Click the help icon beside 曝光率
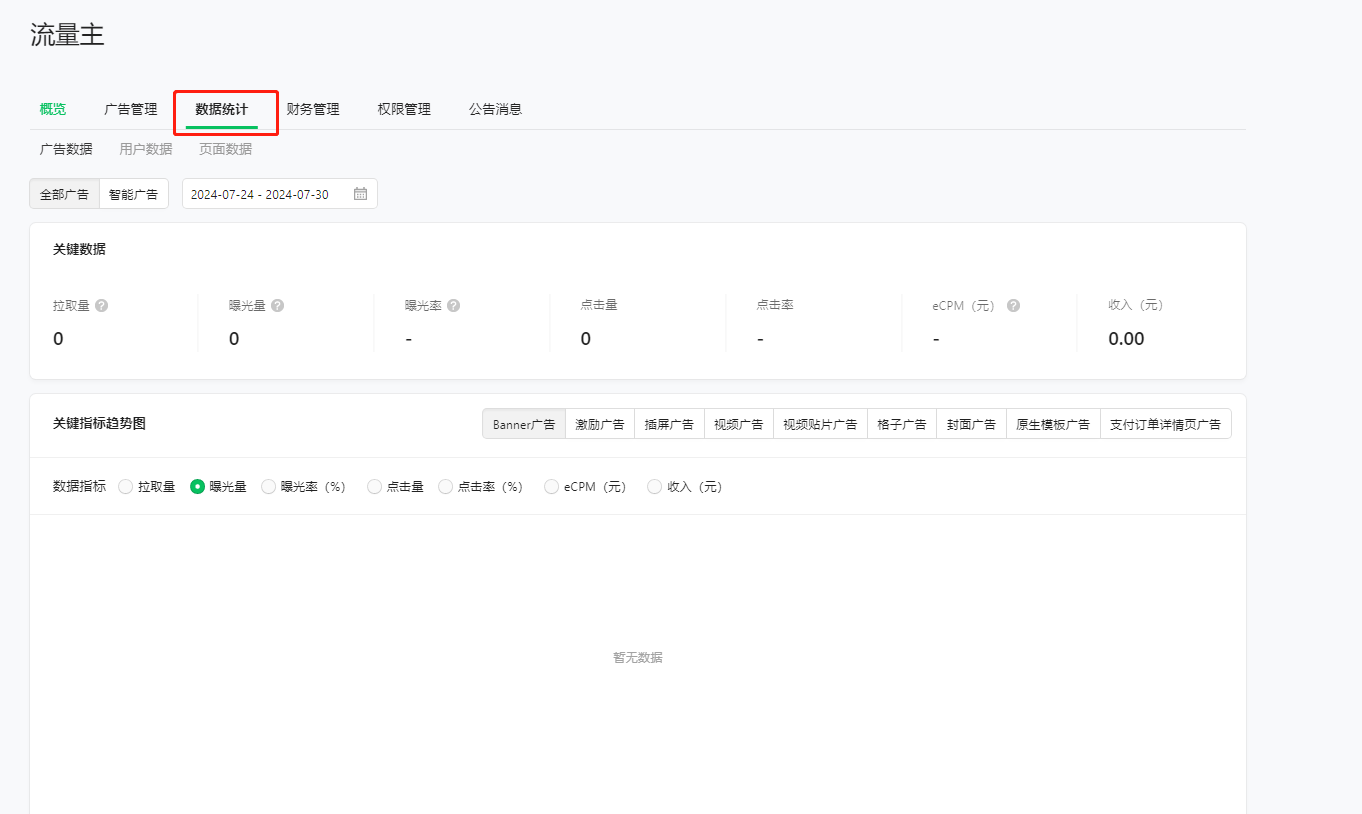The height and width of the screenshot is (814, 1362). click(x=454, y=306)
